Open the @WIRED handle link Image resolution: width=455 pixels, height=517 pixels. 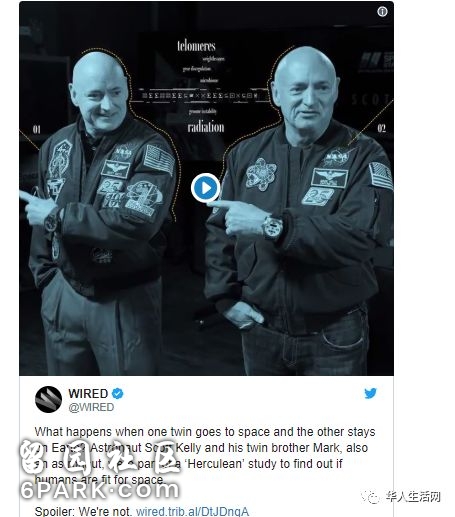[x=91, y=407]
